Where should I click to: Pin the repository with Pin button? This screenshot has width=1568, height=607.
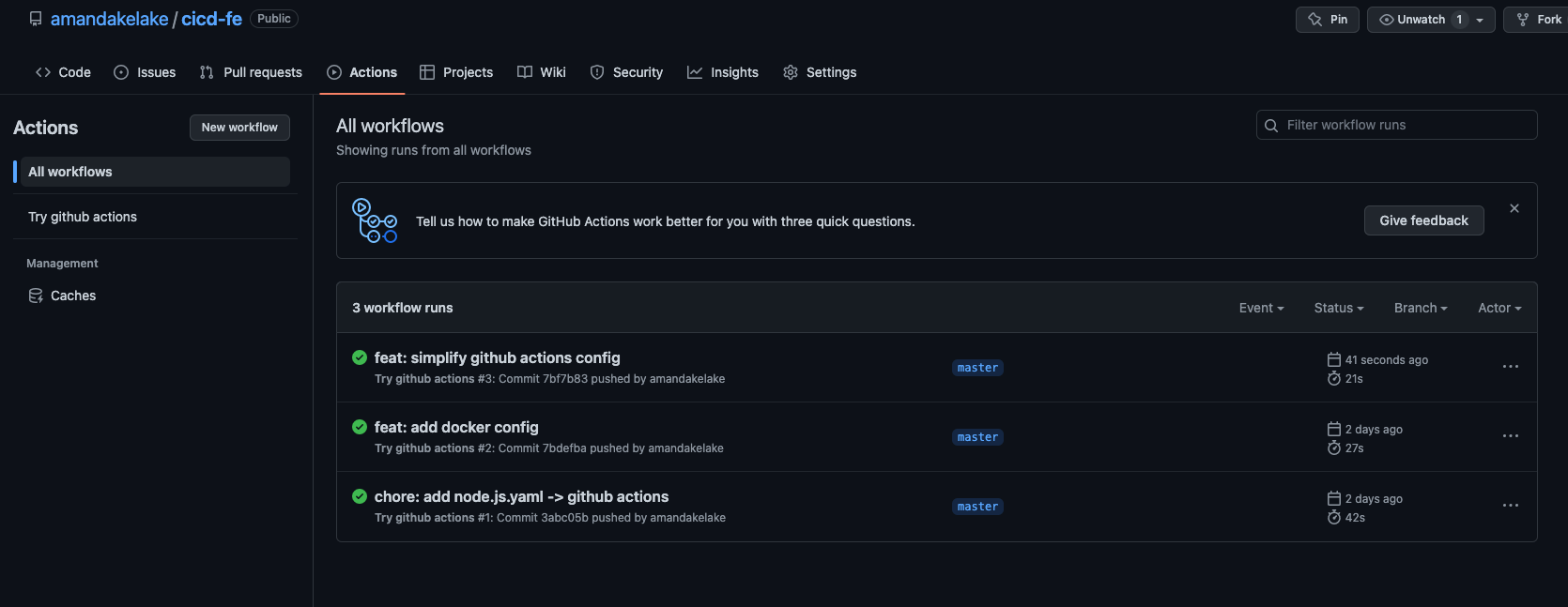coord(1328,20)
